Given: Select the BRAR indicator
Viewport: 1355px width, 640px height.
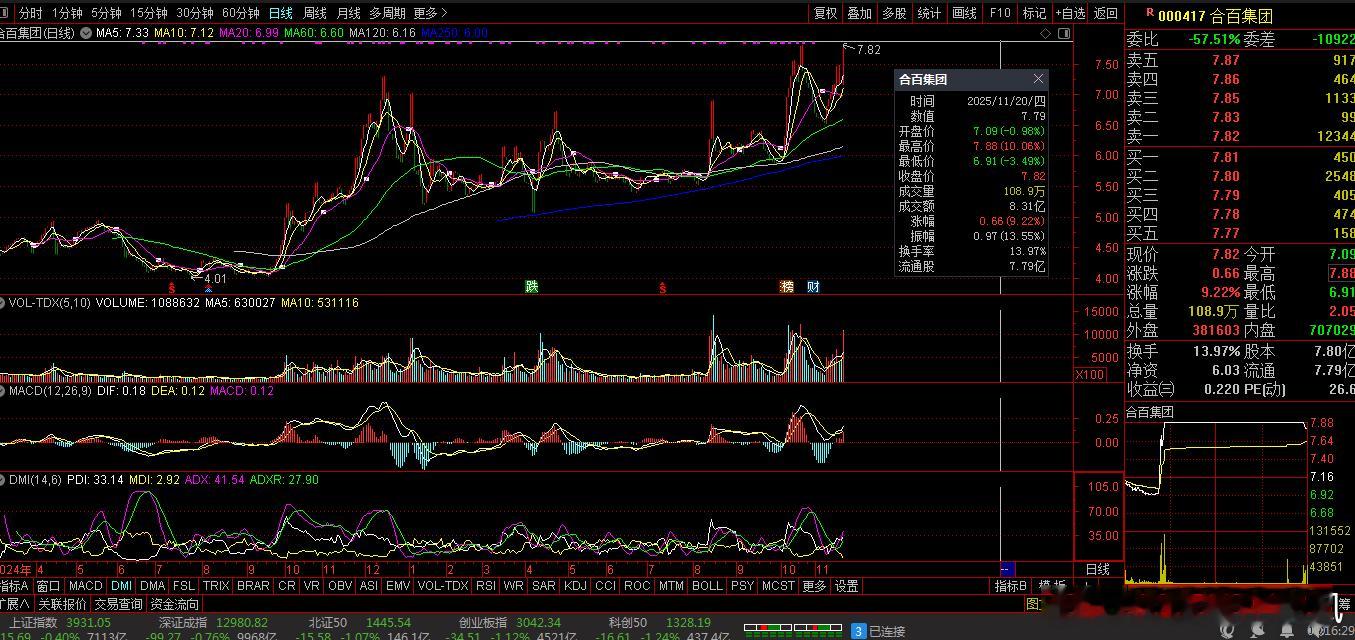Looking at the screenshot, I should pos(253,586).
